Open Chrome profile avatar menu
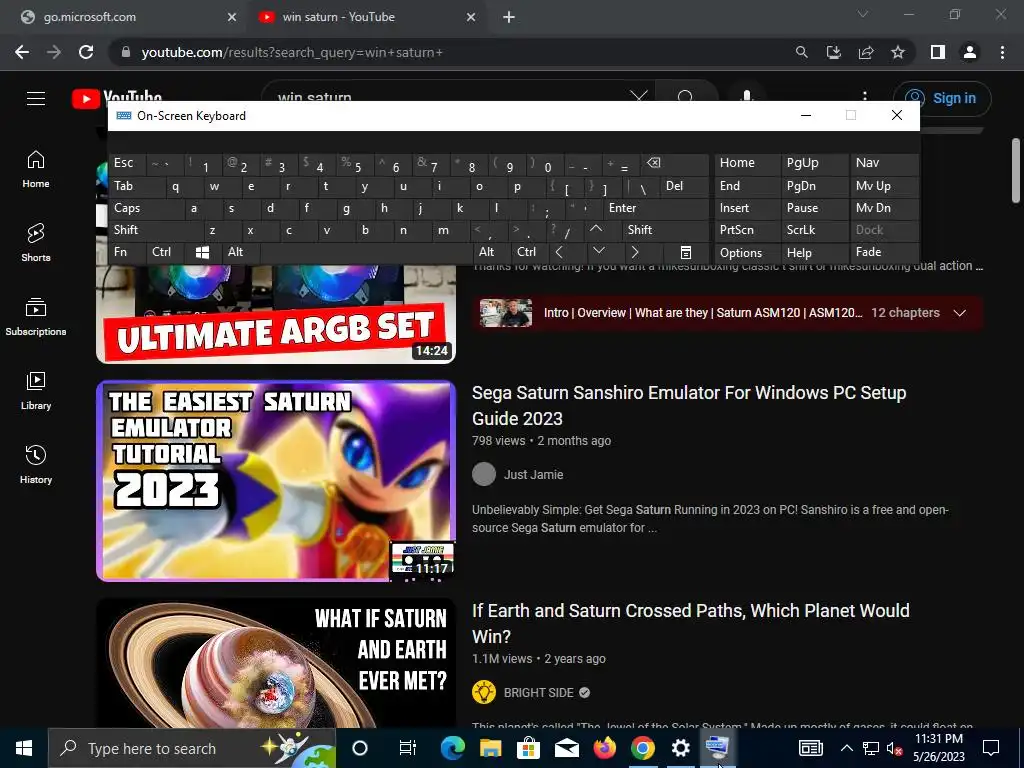This screenshot has height=768, width=1024. click(970, 52)
